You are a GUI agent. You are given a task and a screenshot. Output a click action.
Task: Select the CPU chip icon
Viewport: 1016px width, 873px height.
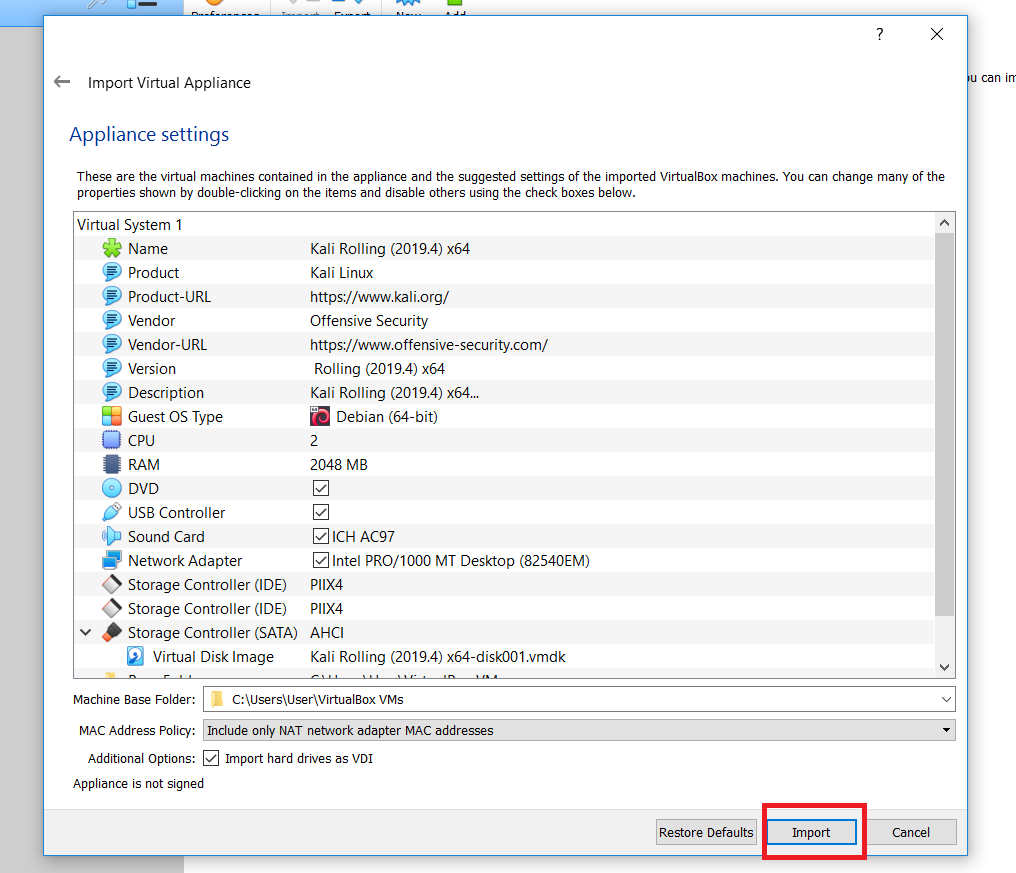111,441
